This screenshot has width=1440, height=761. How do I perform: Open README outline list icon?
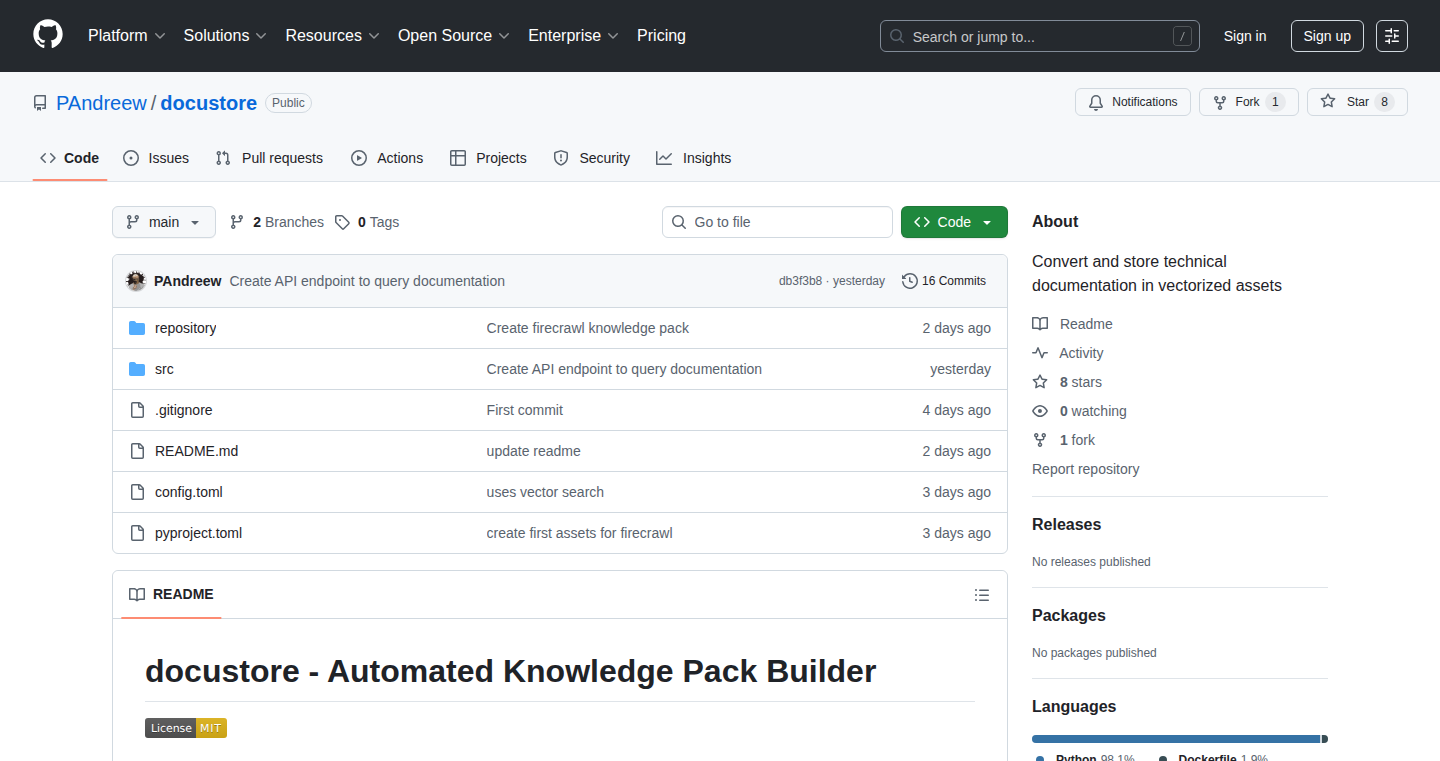point(982,595)
